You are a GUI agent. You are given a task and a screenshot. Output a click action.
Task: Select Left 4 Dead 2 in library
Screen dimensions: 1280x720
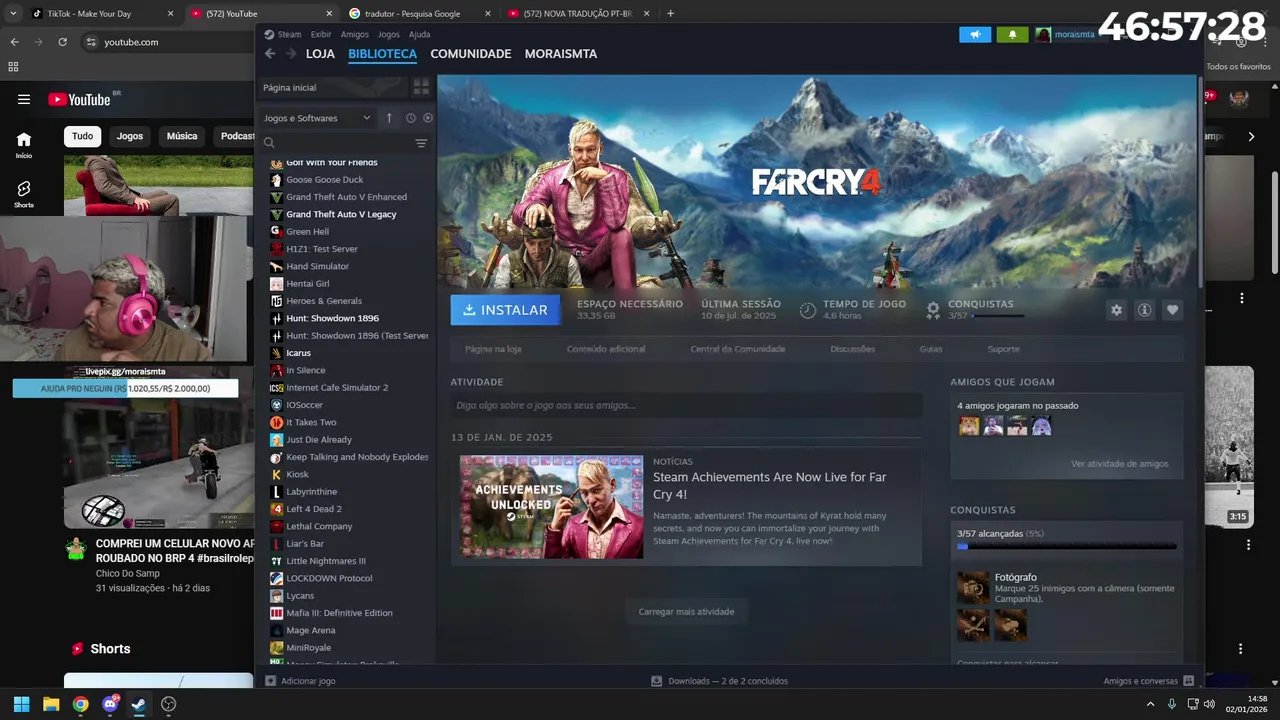tap(314, 509)
